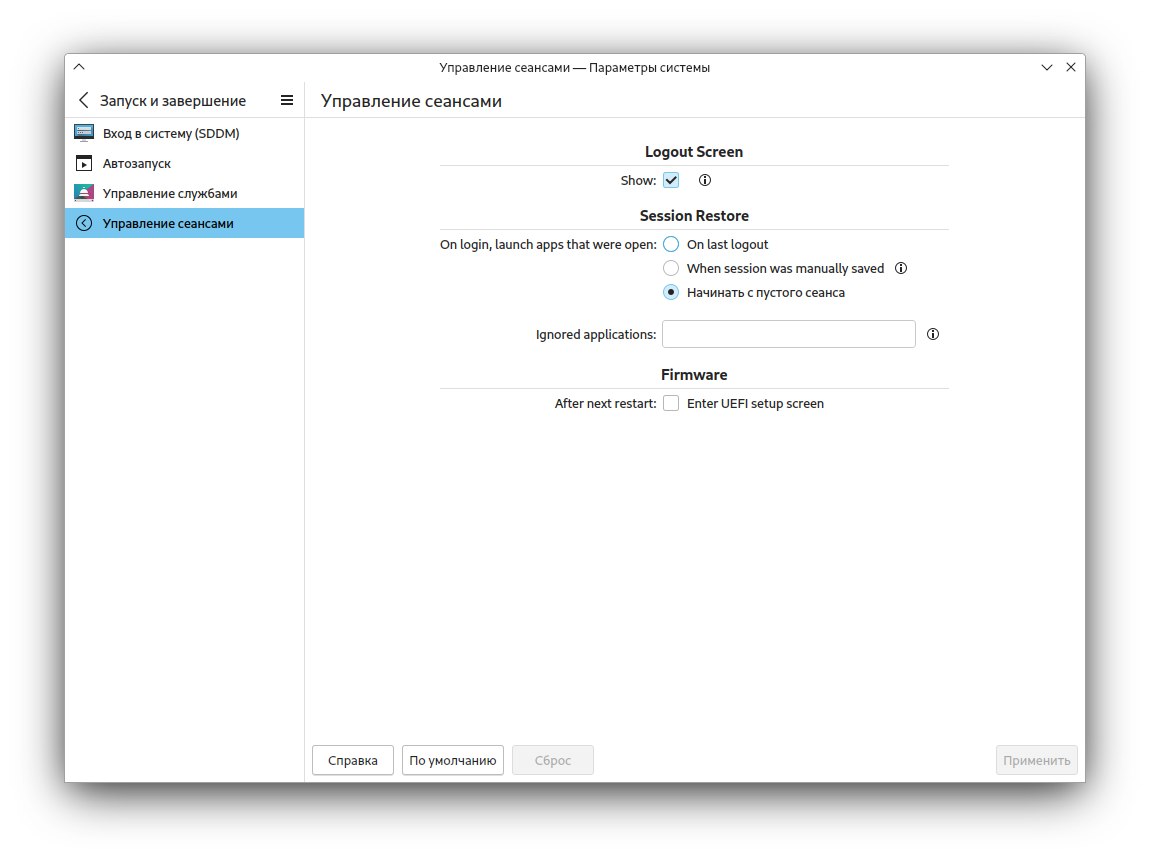The image size is (1150, 859).
Task: Select On last logout option
Action: (671, 244)
